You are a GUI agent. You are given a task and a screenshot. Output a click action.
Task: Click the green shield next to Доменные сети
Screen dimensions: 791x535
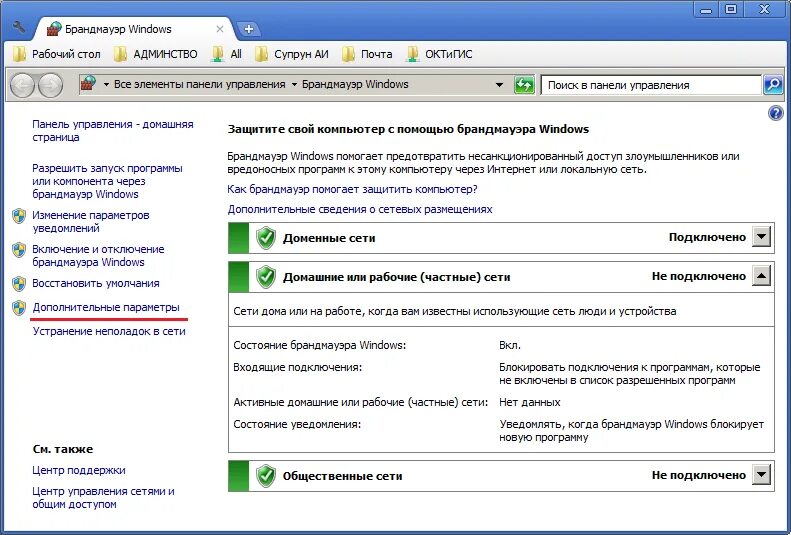point(266,238)
